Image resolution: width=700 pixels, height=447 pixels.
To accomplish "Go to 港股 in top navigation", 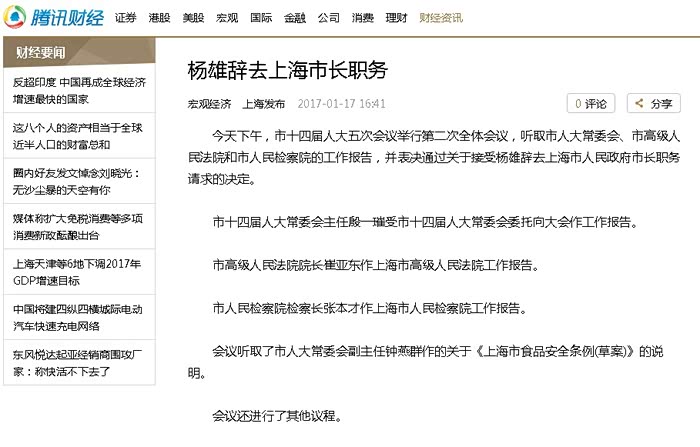I will click(160, 18).
